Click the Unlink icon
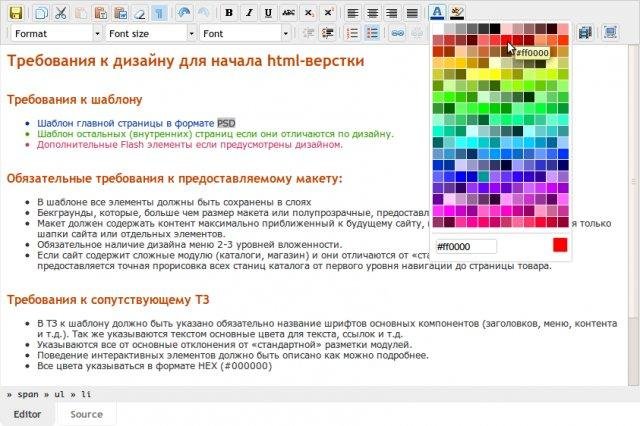This screenshot has width=640, height=426. click(417, 33)
